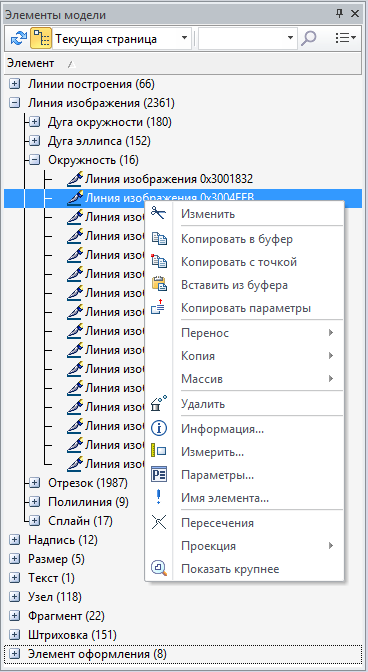Image resolution: width=368 pixels, height=672 pixels.
Task: Select the 'Сплайн (17)' tree label
Action: (80, 521)
